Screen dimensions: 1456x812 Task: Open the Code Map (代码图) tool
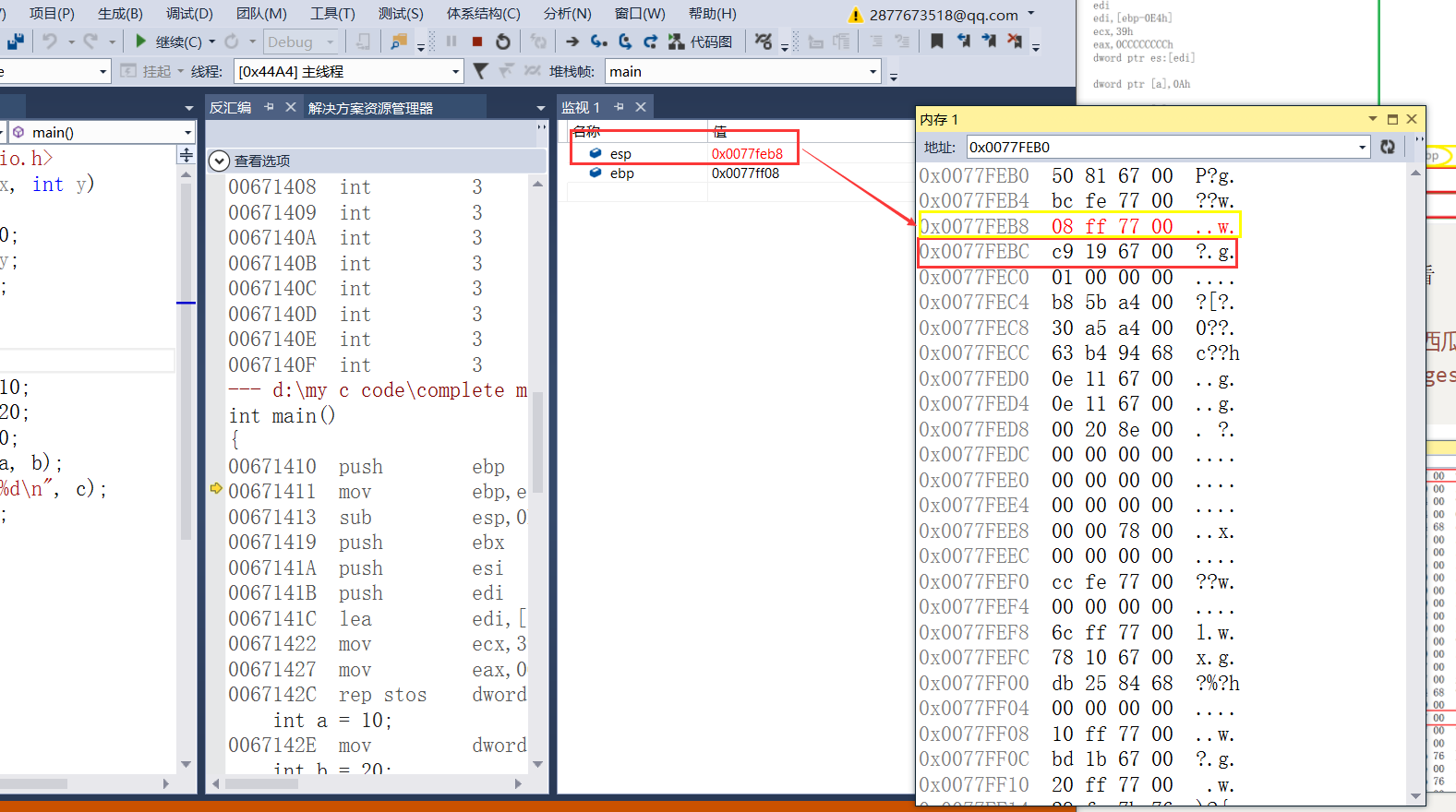[x=701, y=42]
